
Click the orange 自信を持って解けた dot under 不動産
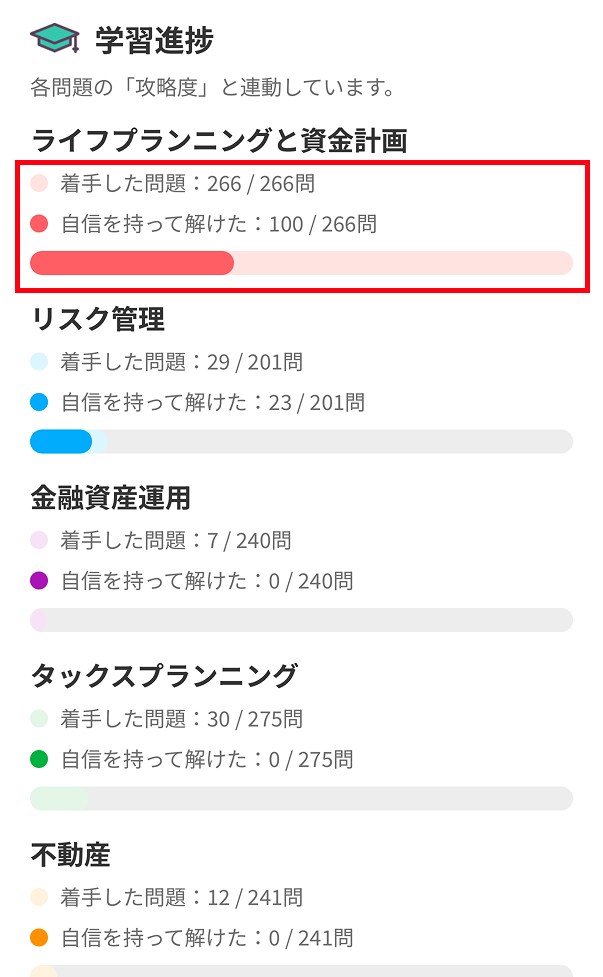pyautogui.click(x=40, y=938)
